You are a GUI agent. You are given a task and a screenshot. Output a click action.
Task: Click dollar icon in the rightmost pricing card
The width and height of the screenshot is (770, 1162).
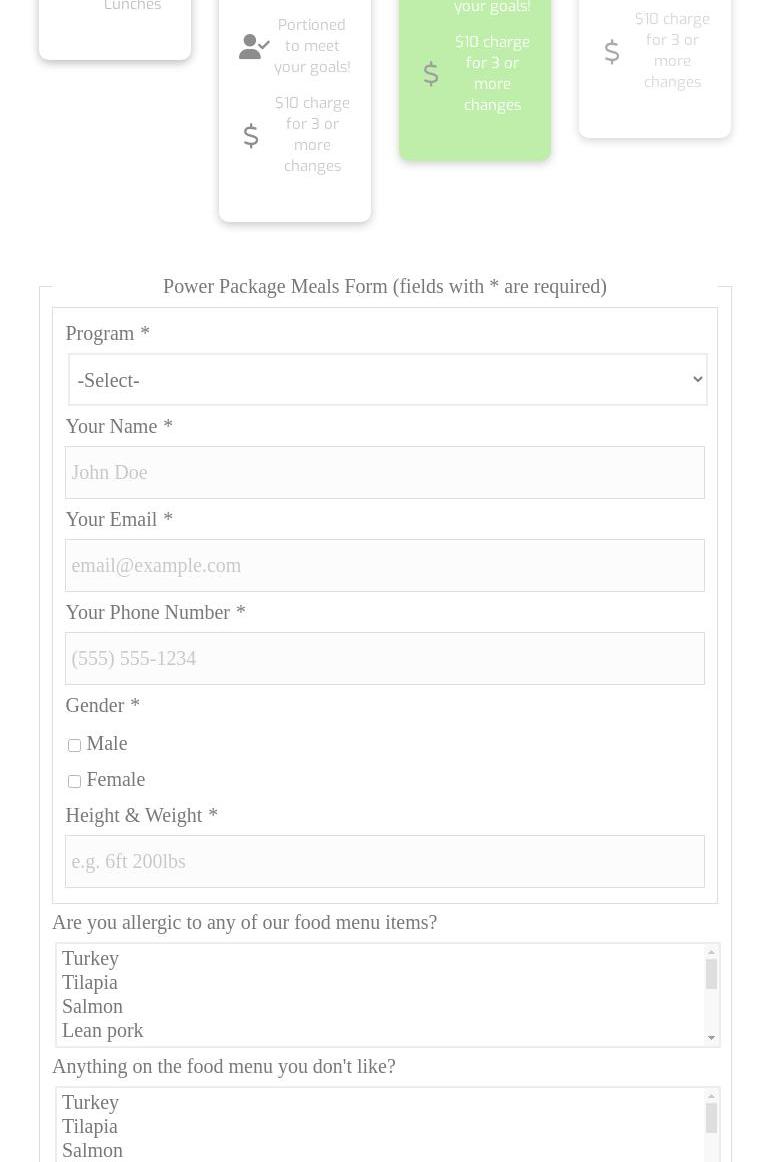click(x=612, y=51)
